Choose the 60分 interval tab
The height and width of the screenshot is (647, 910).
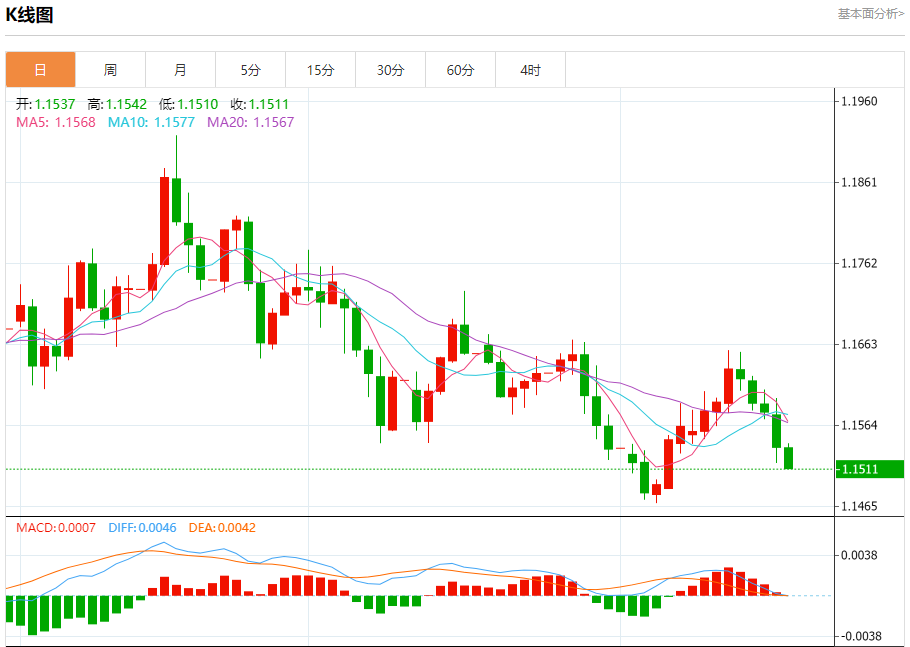461,70
